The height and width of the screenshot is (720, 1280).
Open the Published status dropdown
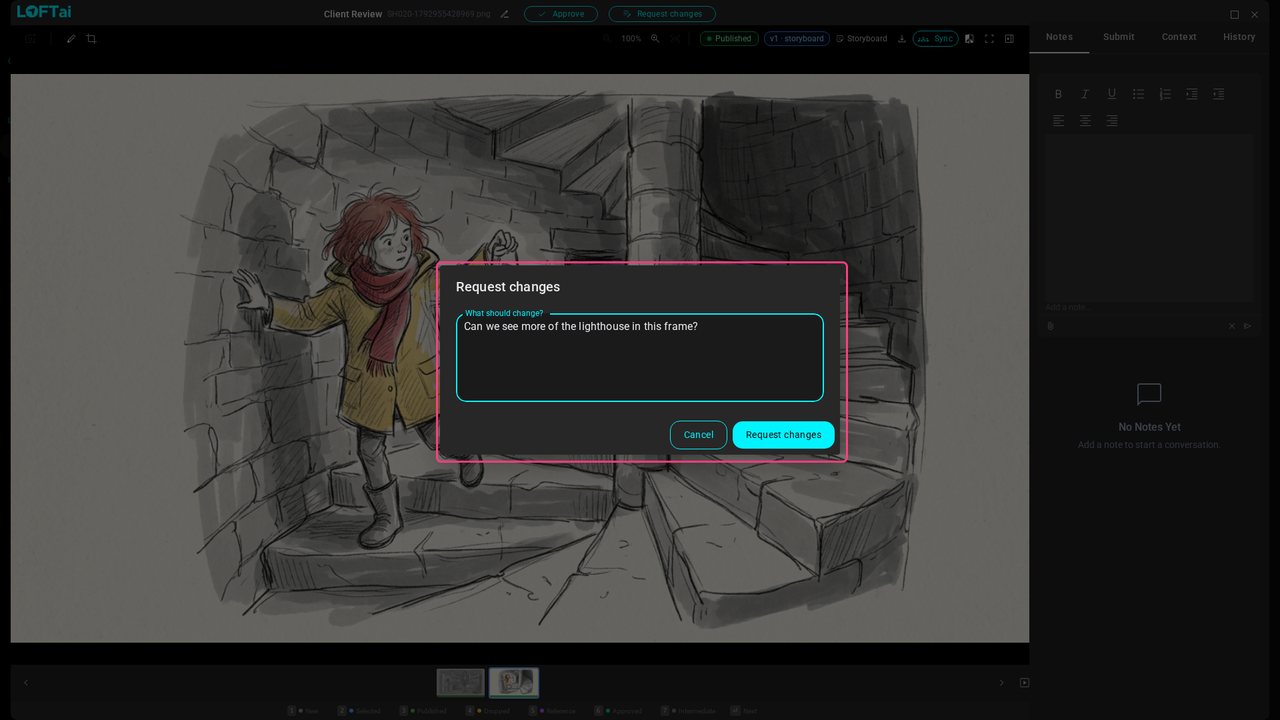tap(729, 39)
